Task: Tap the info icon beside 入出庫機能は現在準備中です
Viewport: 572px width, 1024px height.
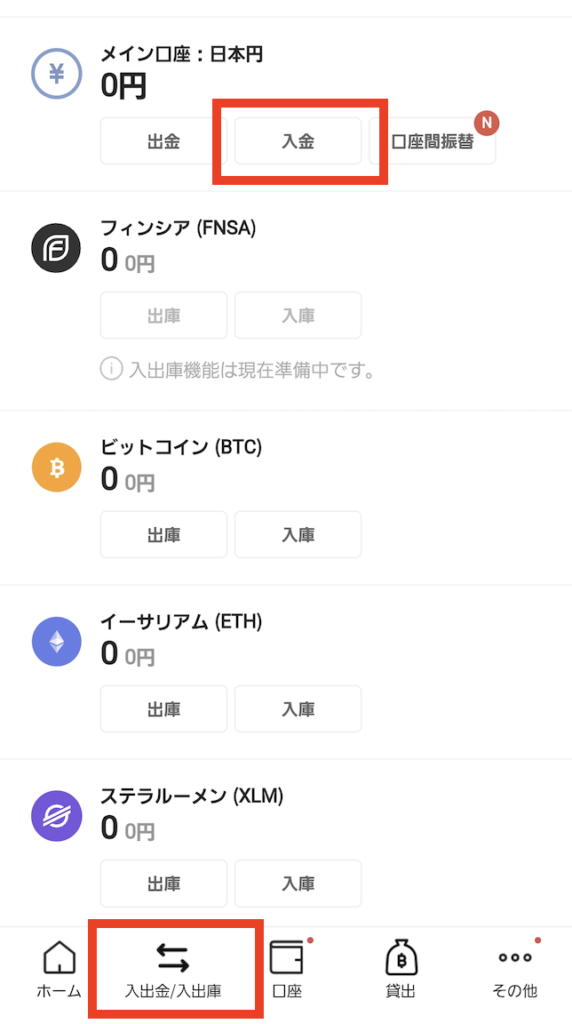Action: coord(111,370)
